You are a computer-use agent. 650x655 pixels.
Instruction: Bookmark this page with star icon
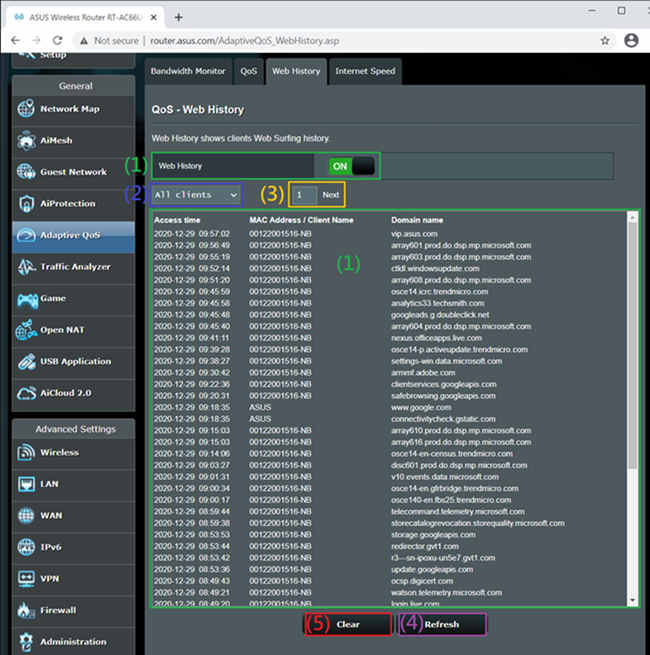pos(605,41)
